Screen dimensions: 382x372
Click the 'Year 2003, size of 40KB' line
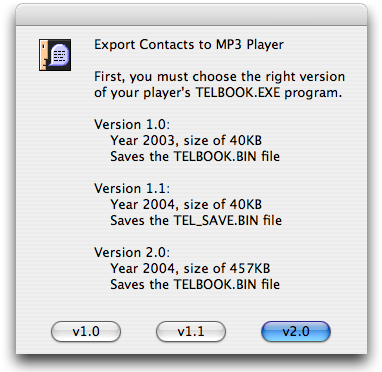(186, 140)
